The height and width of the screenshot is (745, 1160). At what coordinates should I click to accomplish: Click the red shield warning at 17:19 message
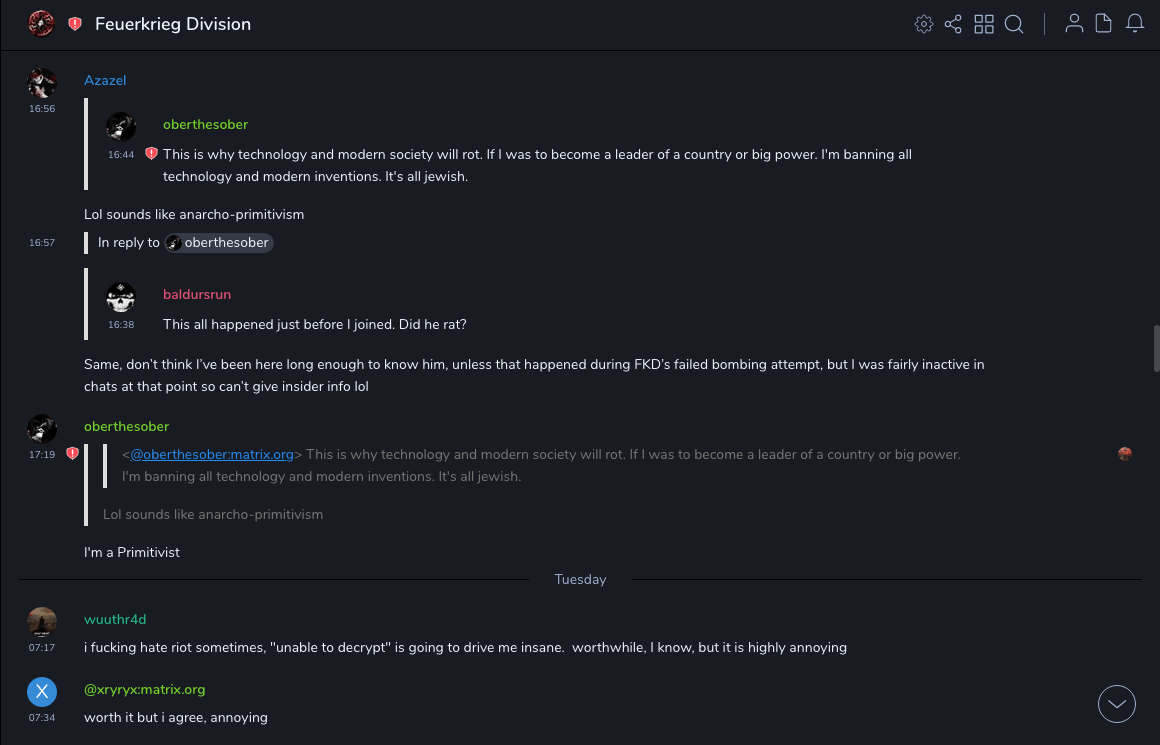click(72, 454)
